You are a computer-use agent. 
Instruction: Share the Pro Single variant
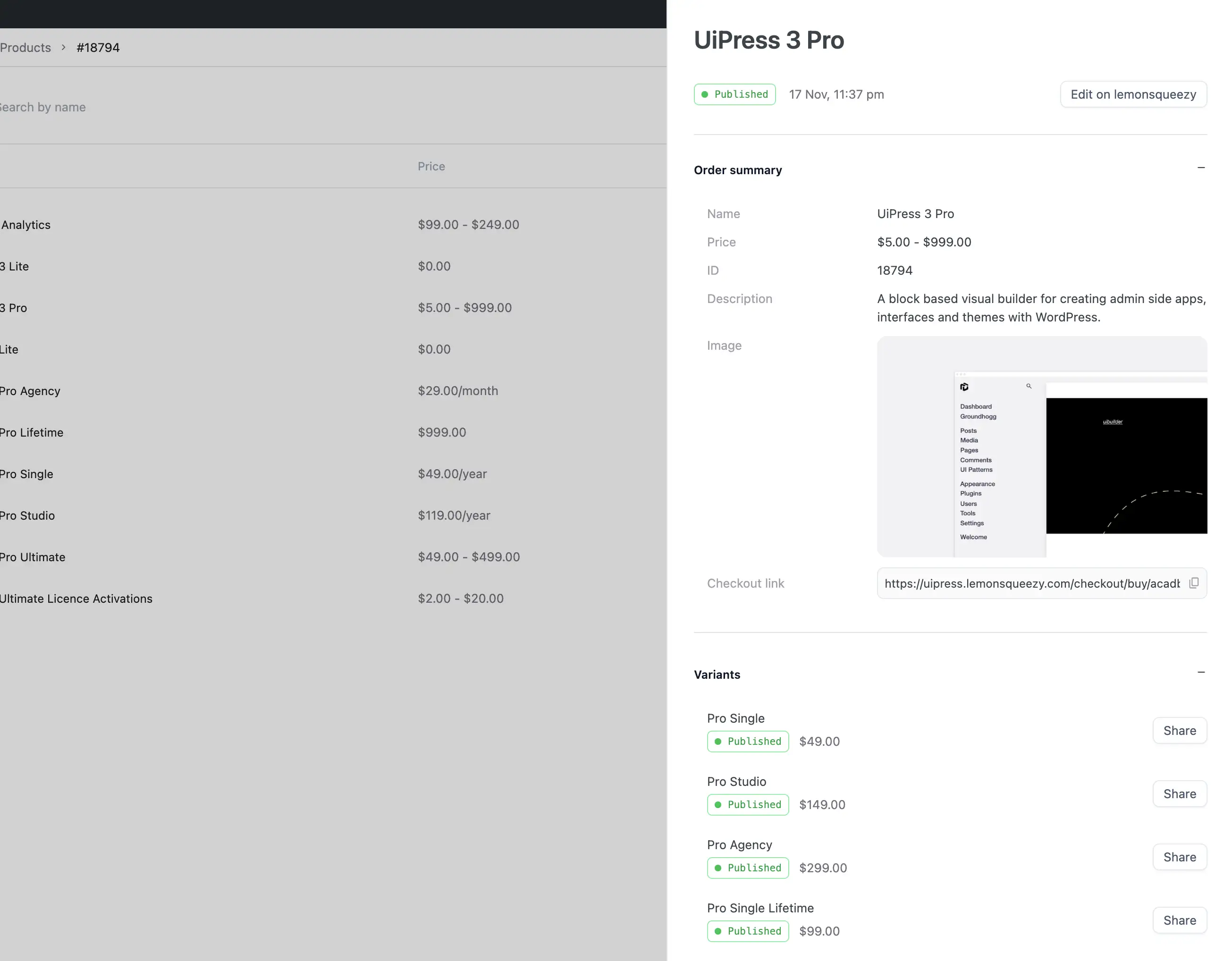(1179, 730)
